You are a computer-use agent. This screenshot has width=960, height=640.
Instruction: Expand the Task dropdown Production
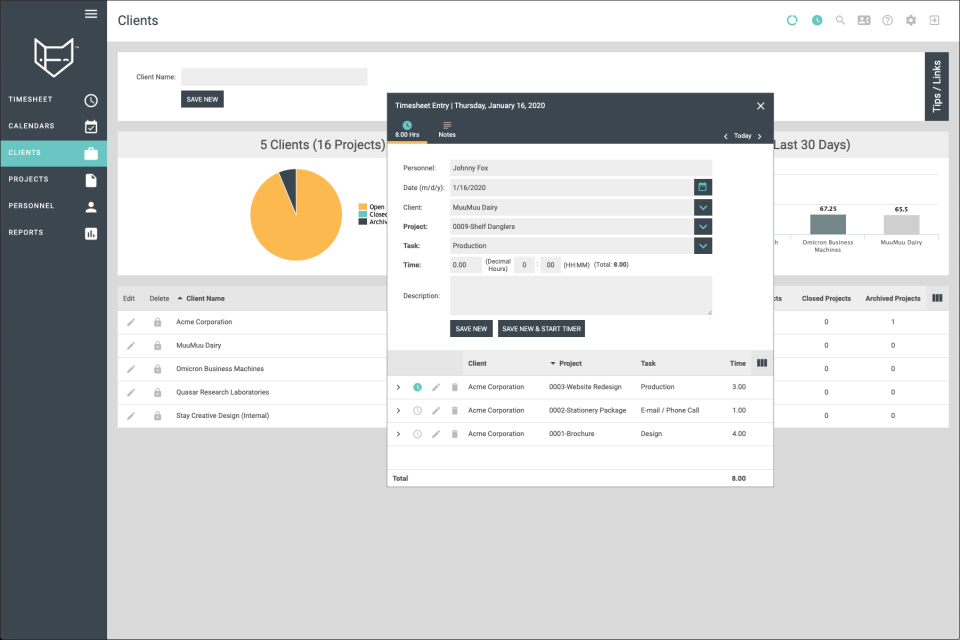(703, 246)
